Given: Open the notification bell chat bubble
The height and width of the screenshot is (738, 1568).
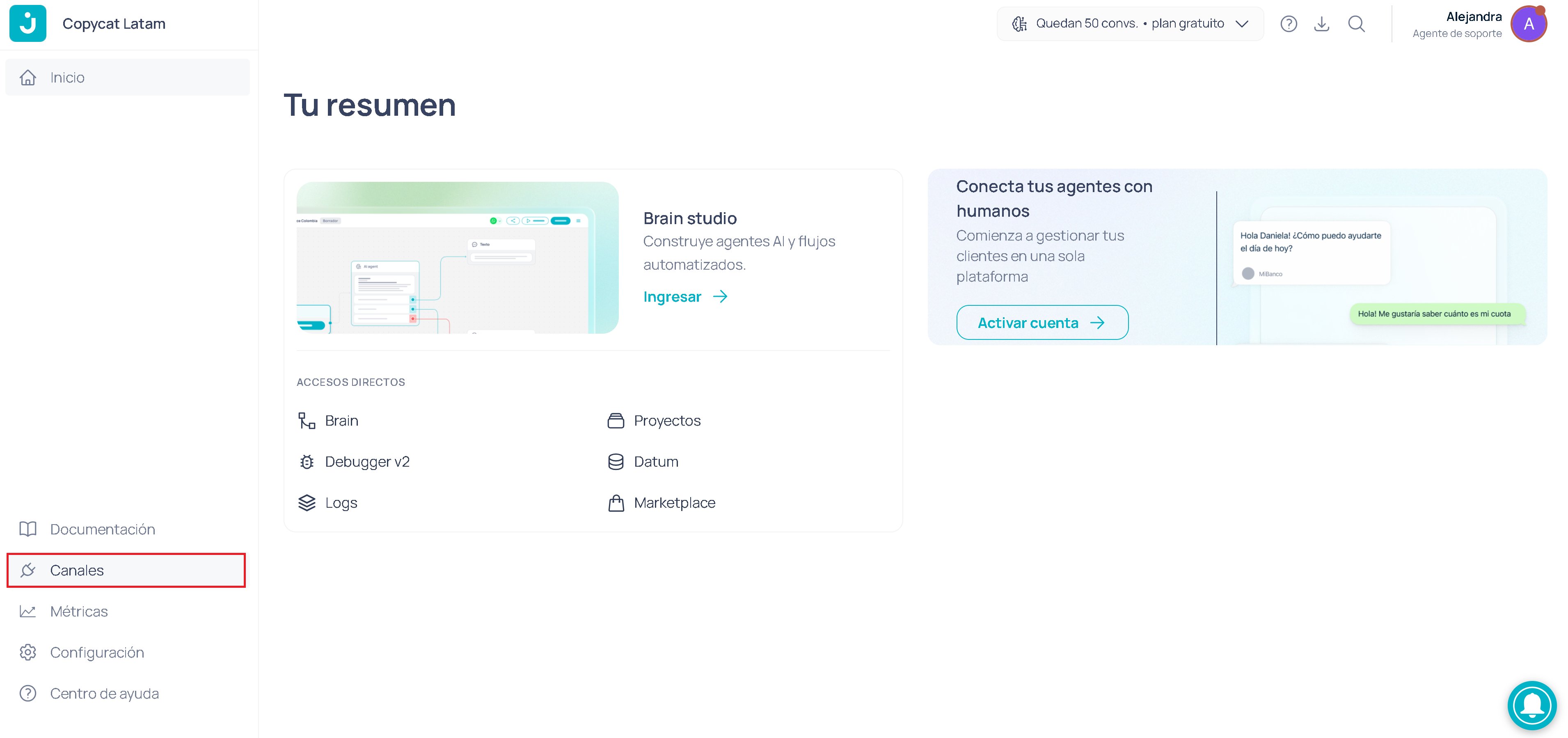Looking at the screenshot, I should tap(1531, 705).
